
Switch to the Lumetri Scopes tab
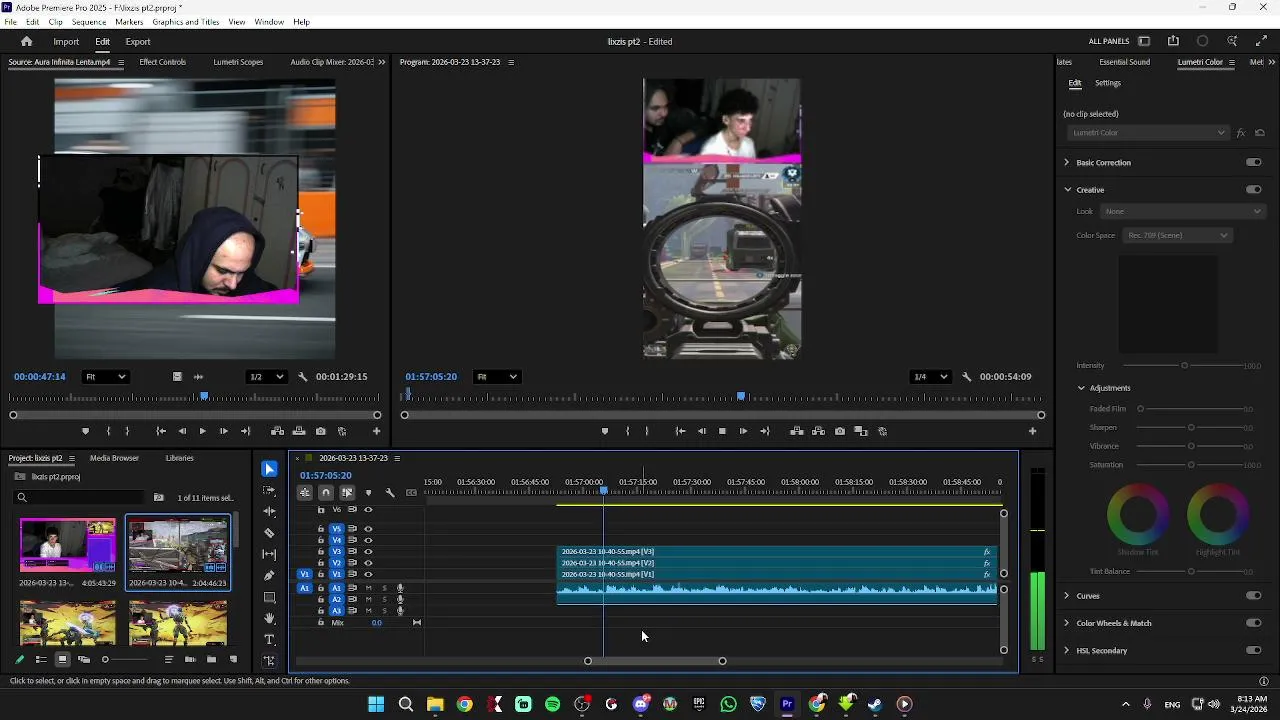click(238, 62)
